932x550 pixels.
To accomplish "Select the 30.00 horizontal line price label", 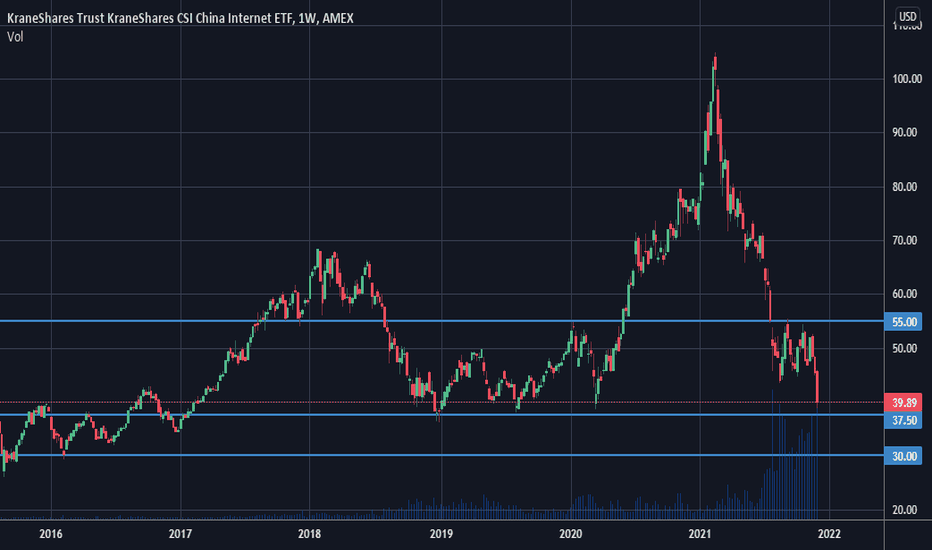I will click(x=903, y=456).
